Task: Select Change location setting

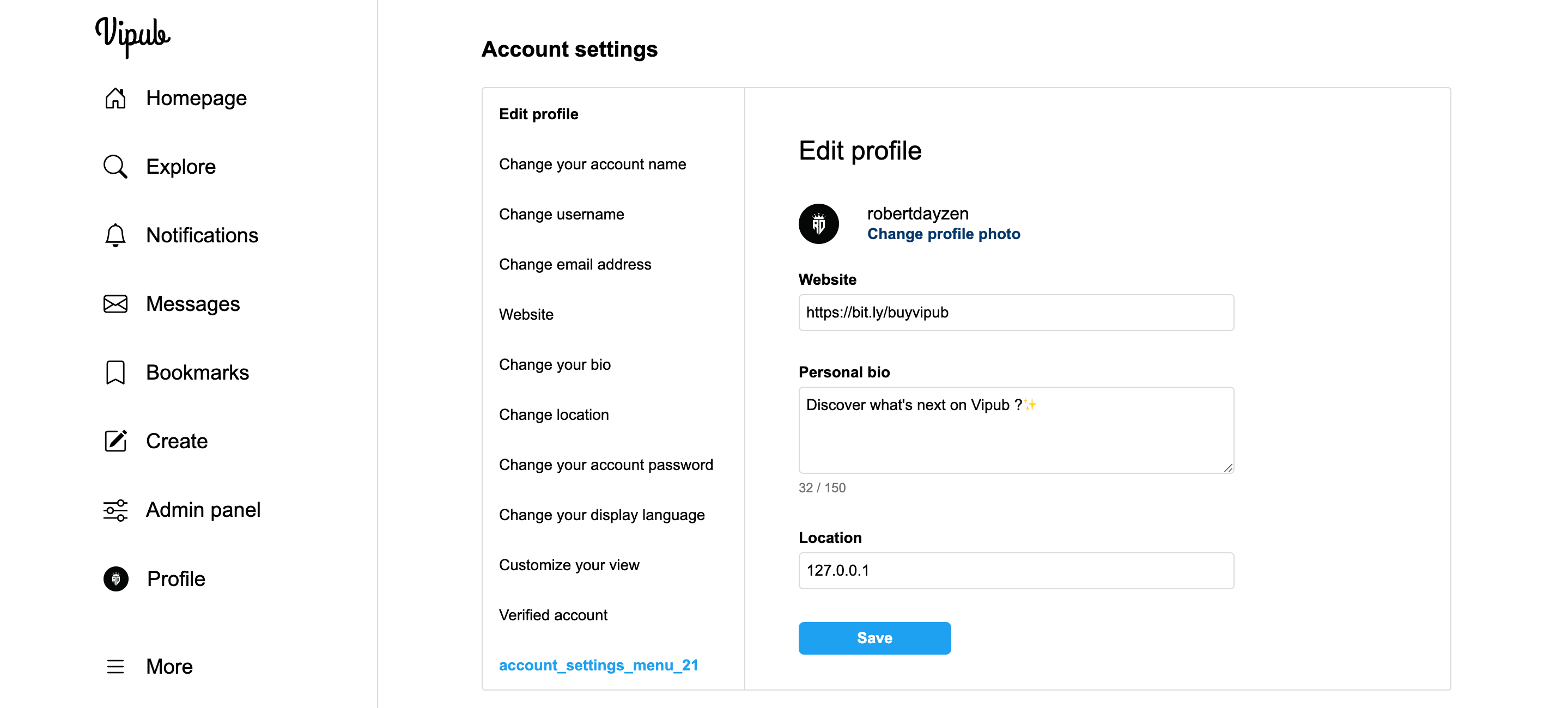Action: pos(554,414)
